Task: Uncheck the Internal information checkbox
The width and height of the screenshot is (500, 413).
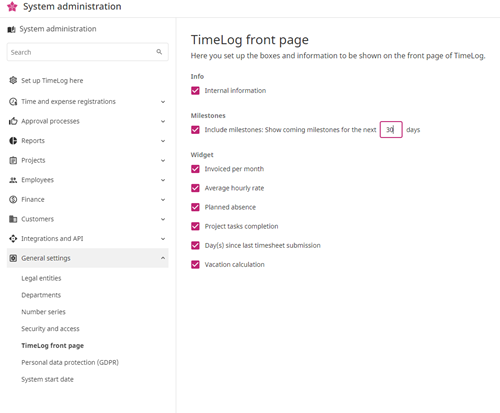Action: tap(195, 91)
